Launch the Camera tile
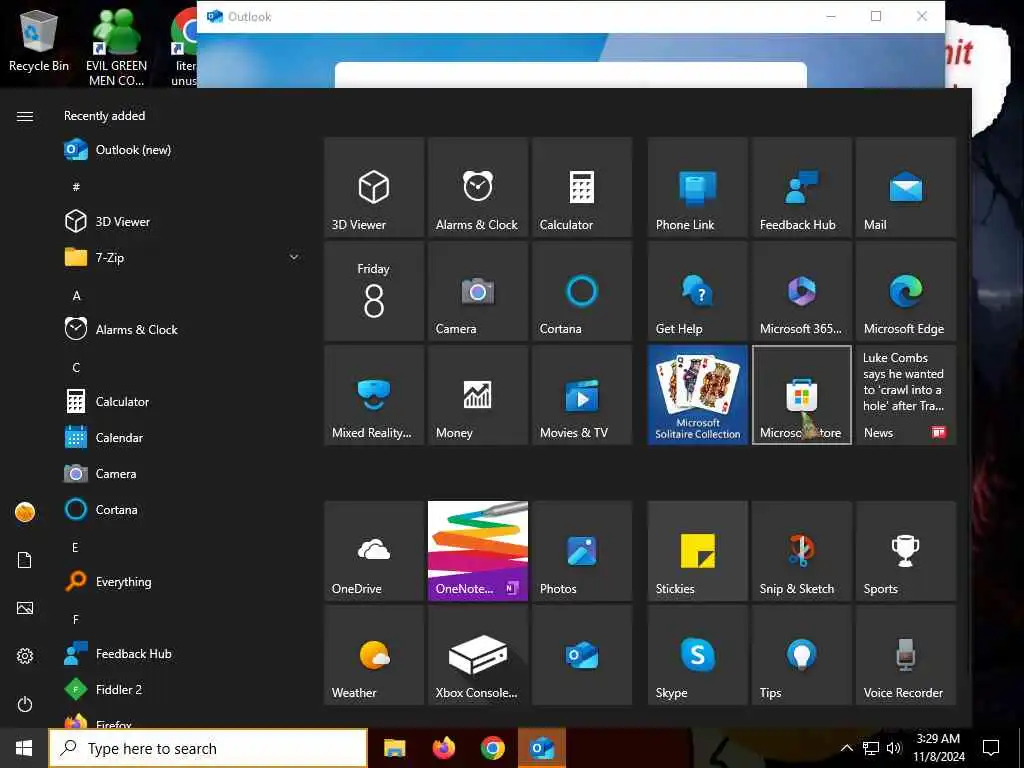Image resolution: width=1024 pixels, height=768 pixels. [477, 291]
